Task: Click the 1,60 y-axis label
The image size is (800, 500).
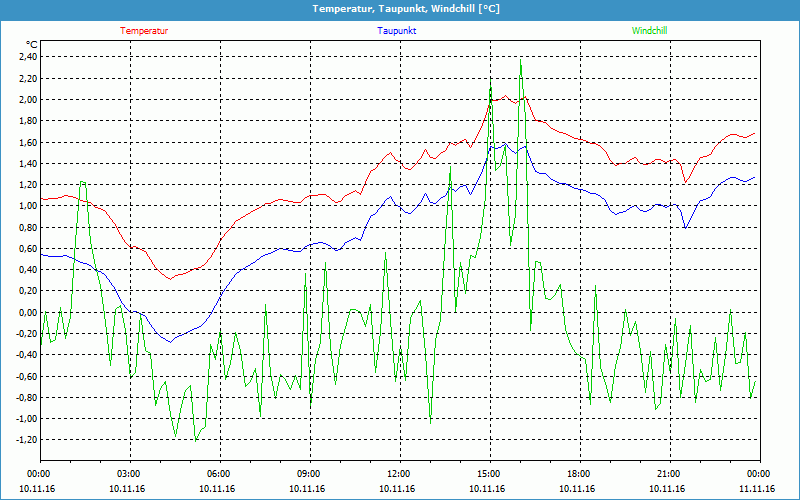Action: pos(28,142)
